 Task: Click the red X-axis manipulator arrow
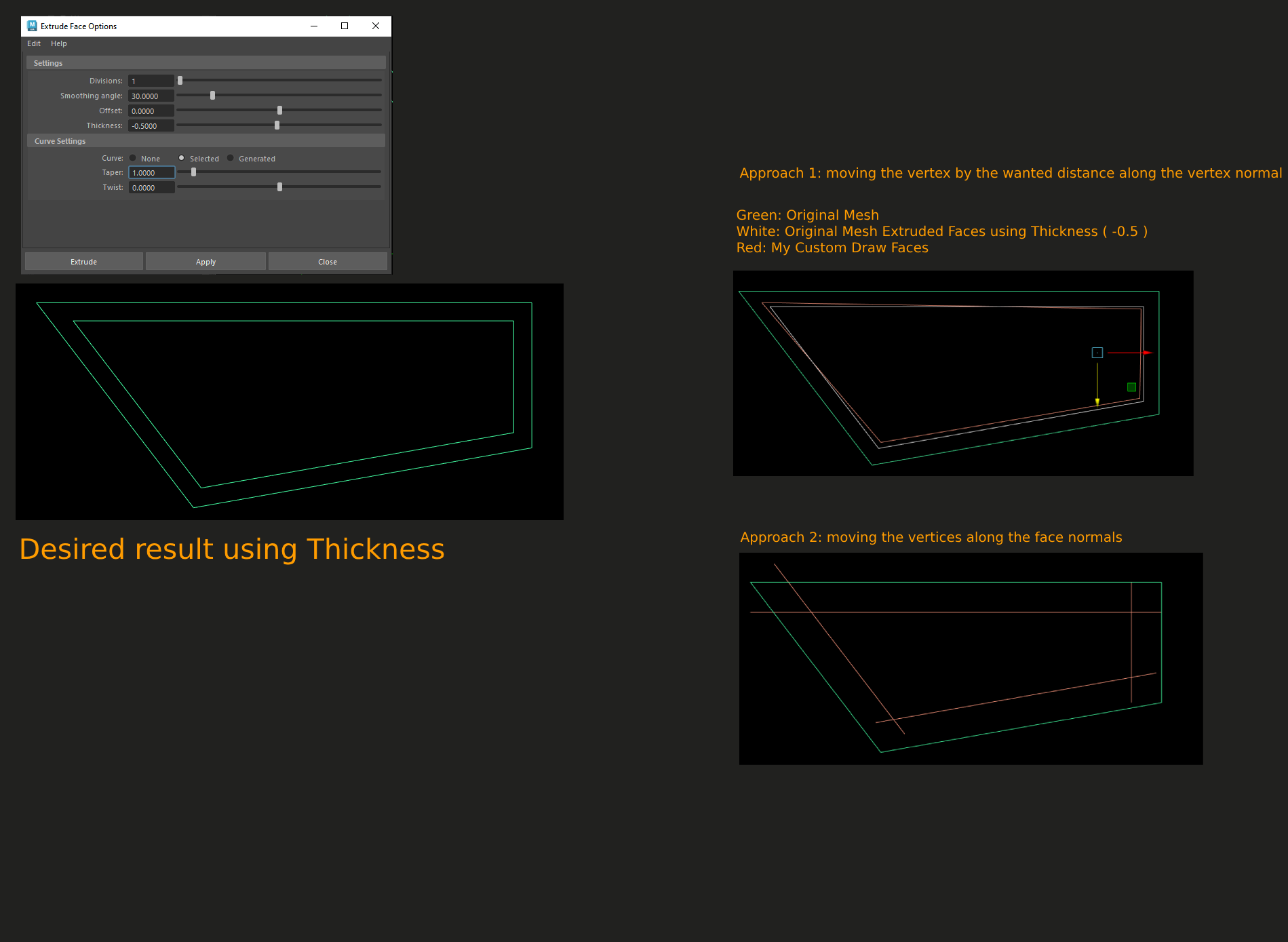pos(1146,353)
